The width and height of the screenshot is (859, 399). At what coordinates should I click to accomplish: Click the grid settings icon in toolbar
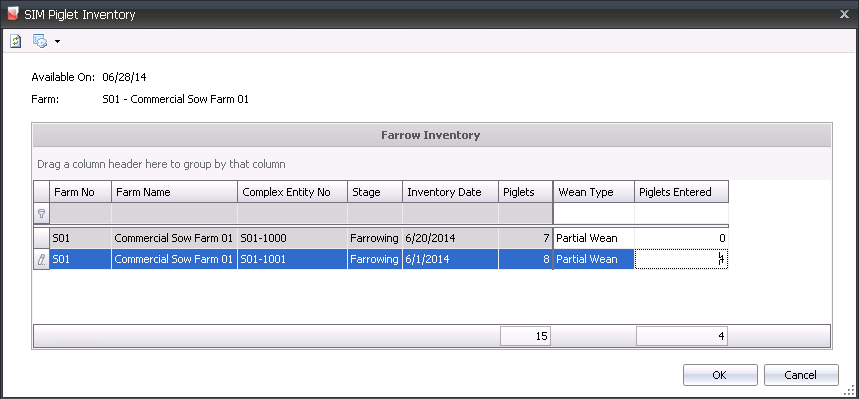[x=40, y=41]
